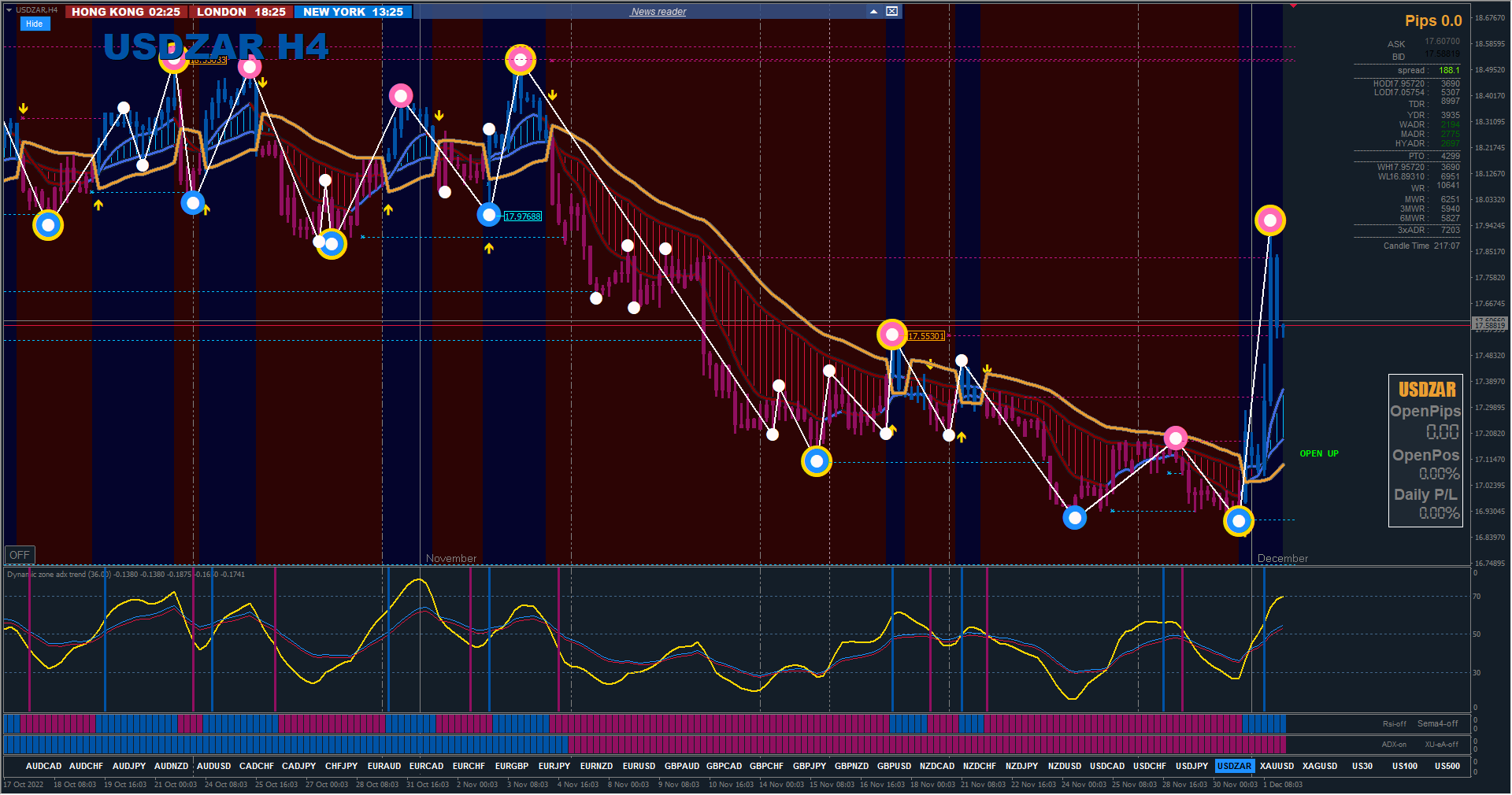Click the OpenPips panel label
This screenshot has height=795, width=1512.
(1425, 411)
